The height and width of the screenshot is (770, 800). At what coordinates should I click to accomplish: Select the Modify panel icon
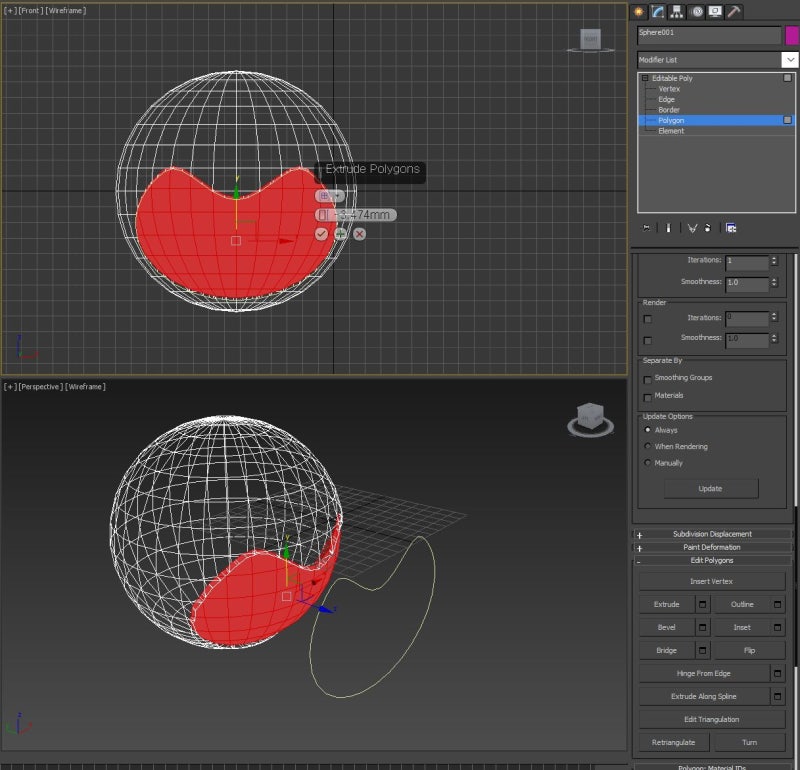click(x=658, y=11)
